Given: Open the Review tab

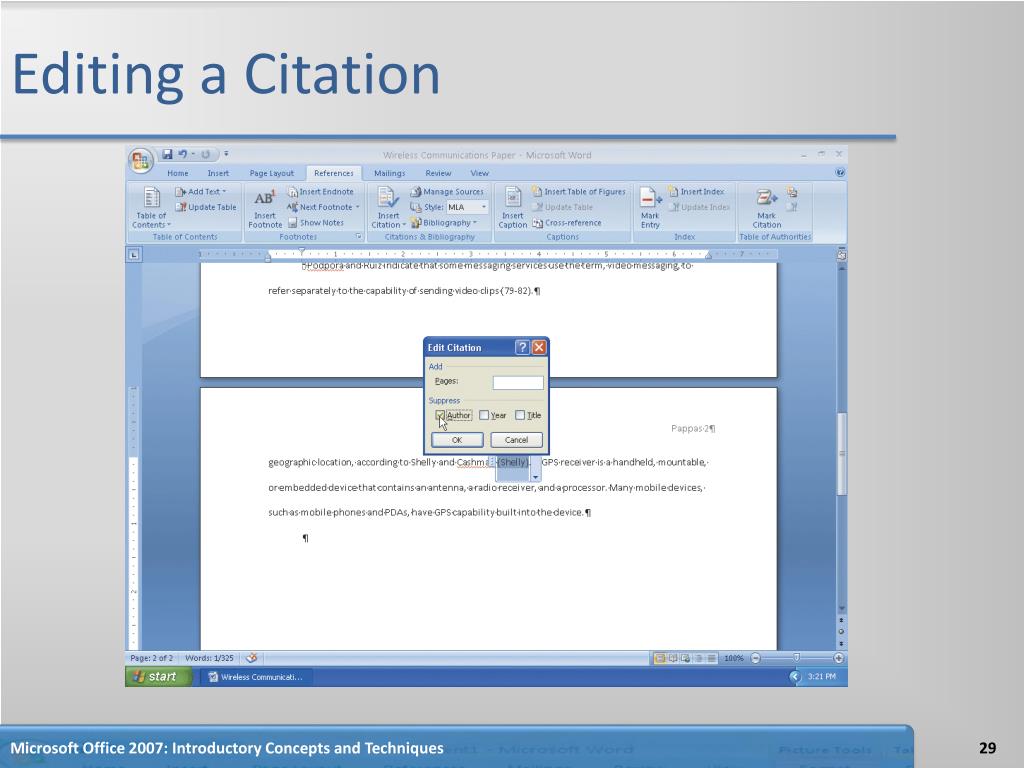Looking at the screenshot, I should pos(438,173).
